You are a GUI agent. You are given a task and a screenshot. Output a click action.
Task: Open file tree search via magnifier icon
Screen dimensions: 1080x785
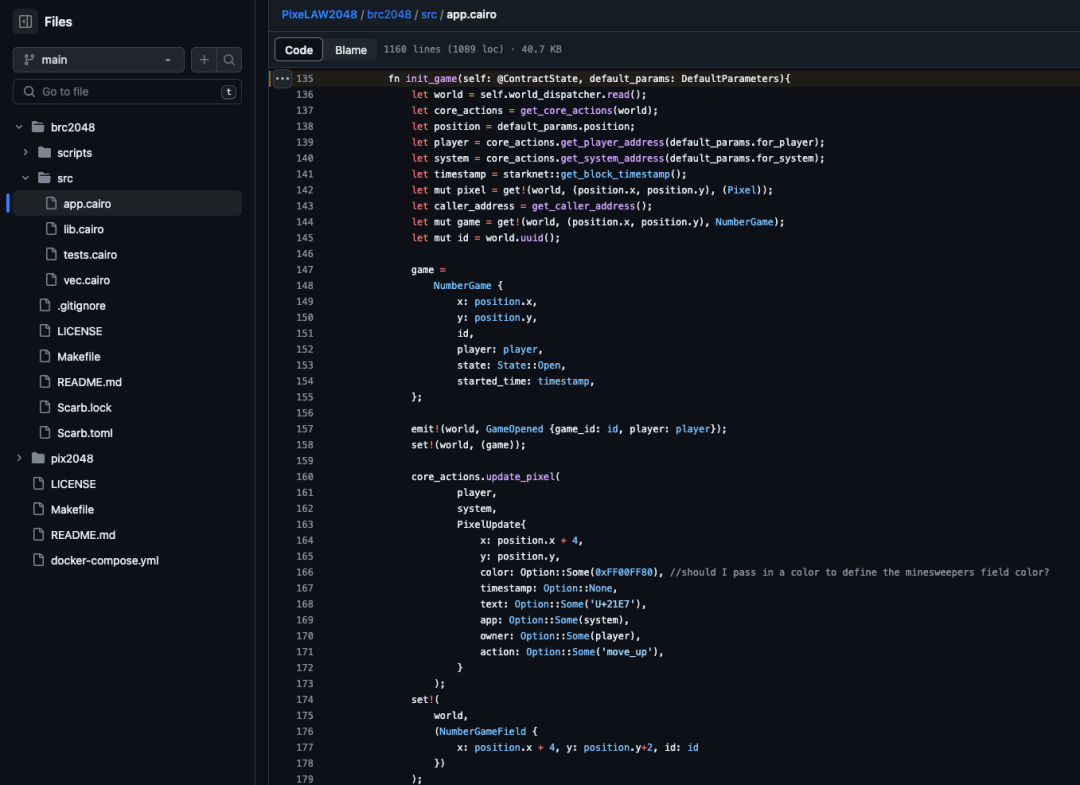coord(230,59)
